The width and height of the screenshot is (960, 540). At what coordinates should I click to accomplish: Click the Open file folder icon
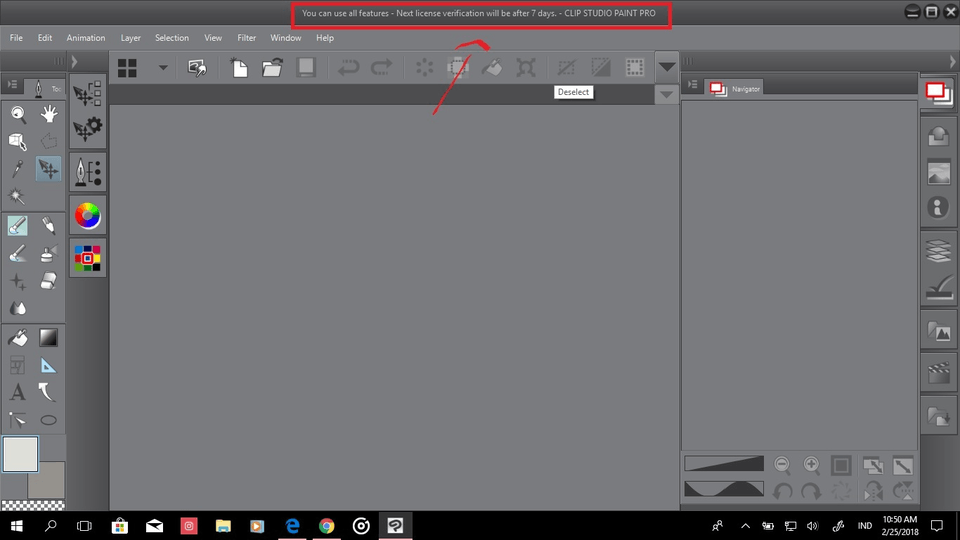tap(272, 68)
